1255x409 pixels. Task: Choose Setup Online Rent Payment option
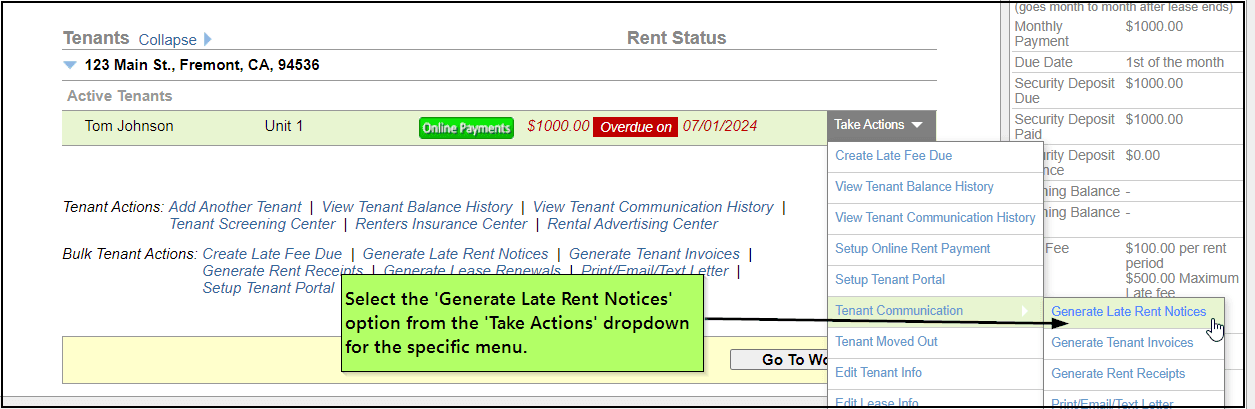pyautogui.click(x=912, y=249)
